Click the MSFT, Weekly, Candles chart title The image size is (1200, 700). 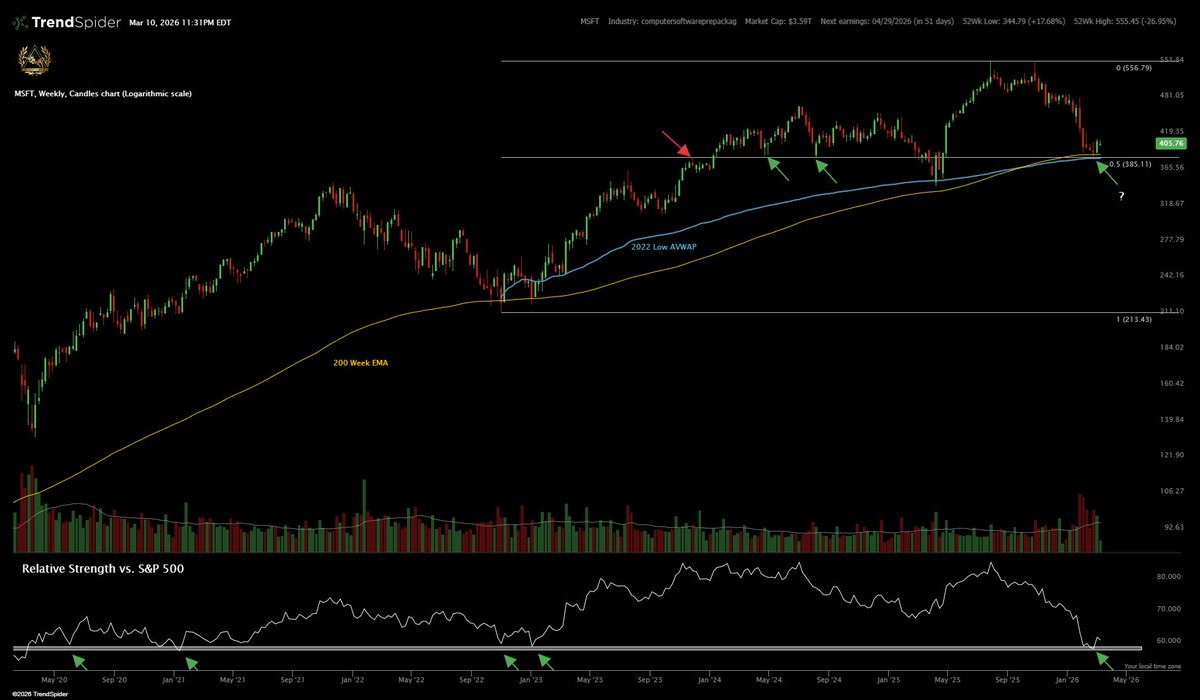pos(103,93)
